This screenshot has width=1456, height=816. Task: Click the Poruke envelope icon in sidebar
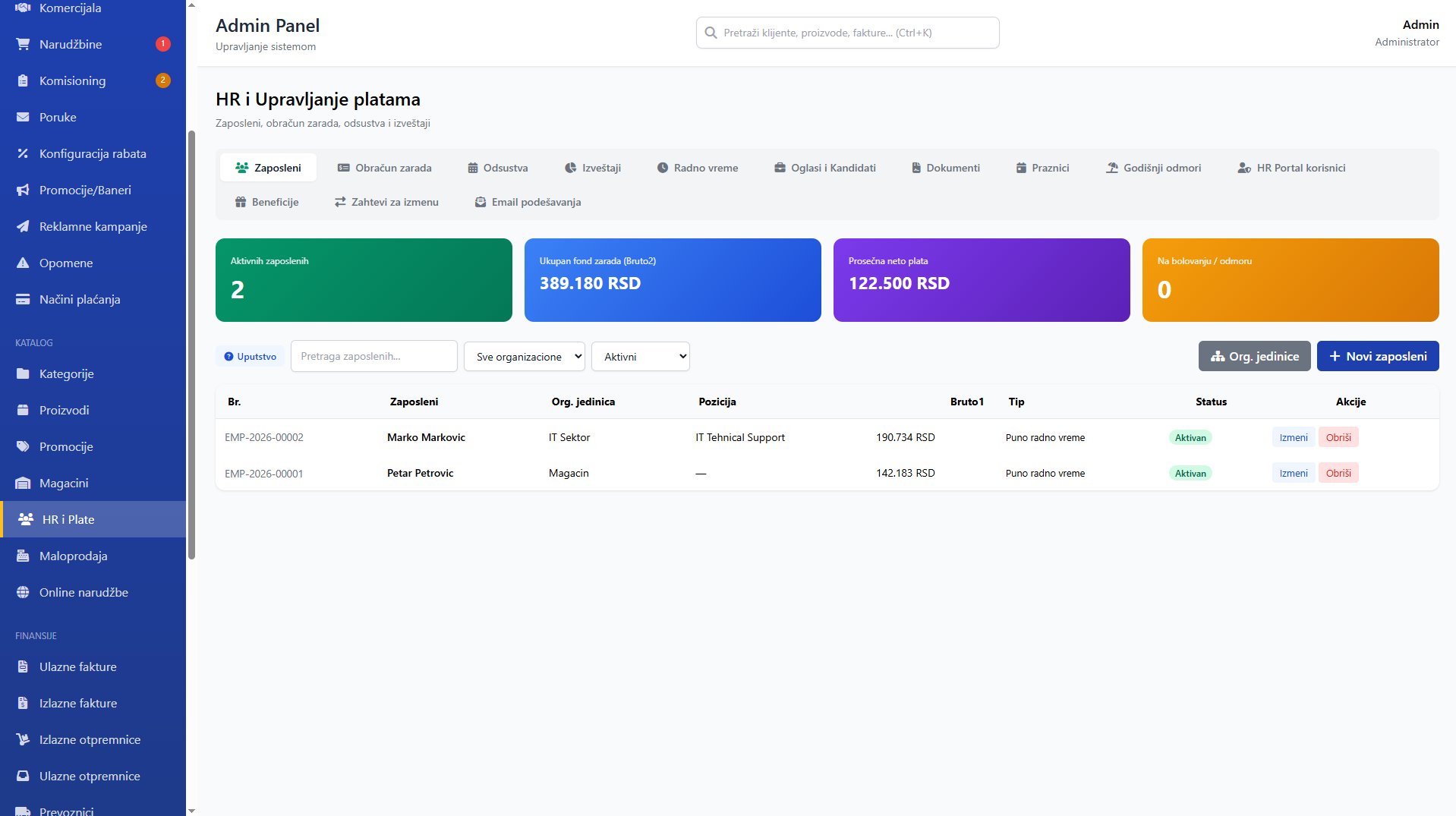pyautogui.click(x=23, y=117)
